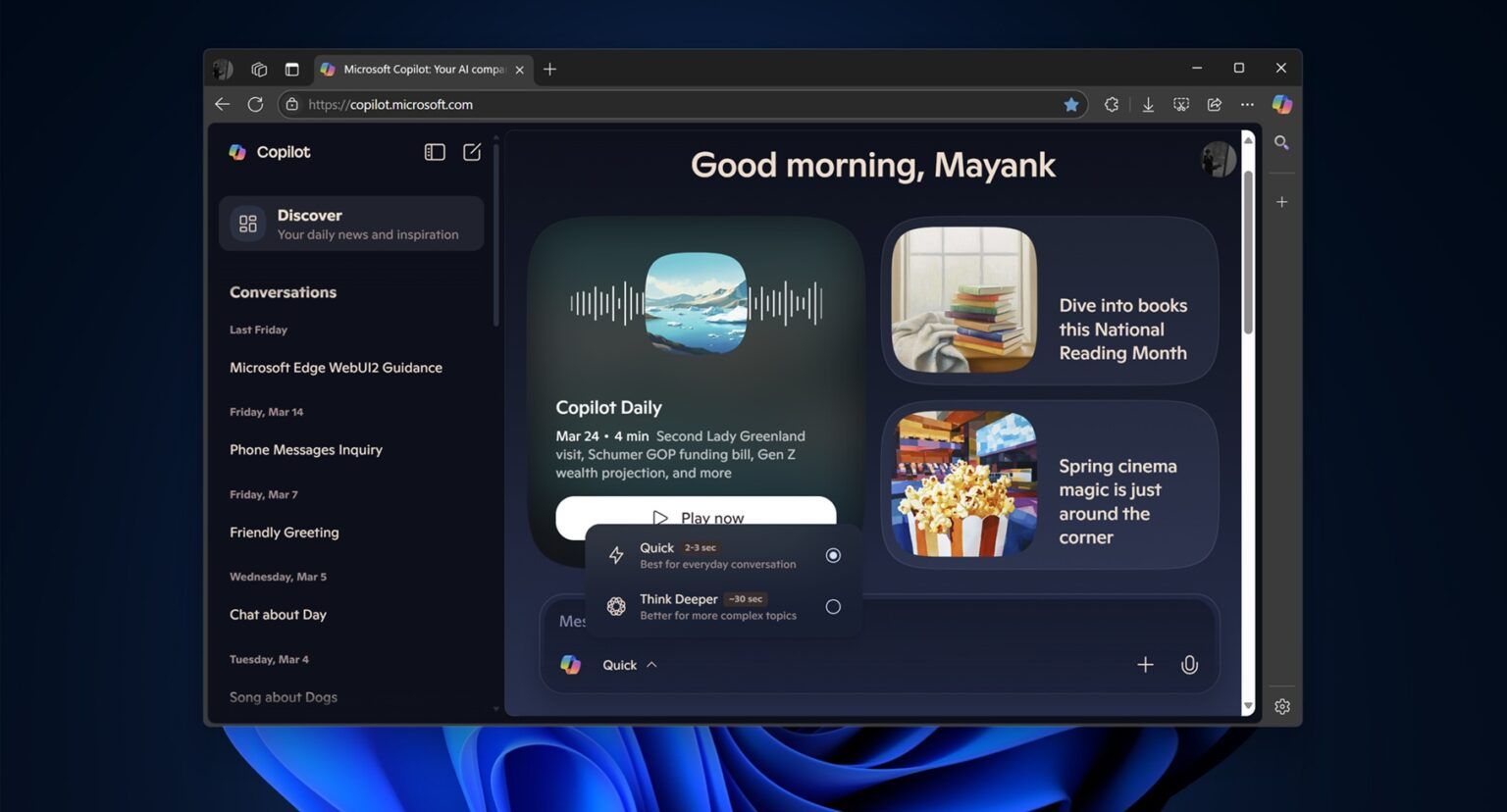Close the Microsoft Copilot tab
The height and width of the screenshot is (812, 1507).
[x=520, y=70]
